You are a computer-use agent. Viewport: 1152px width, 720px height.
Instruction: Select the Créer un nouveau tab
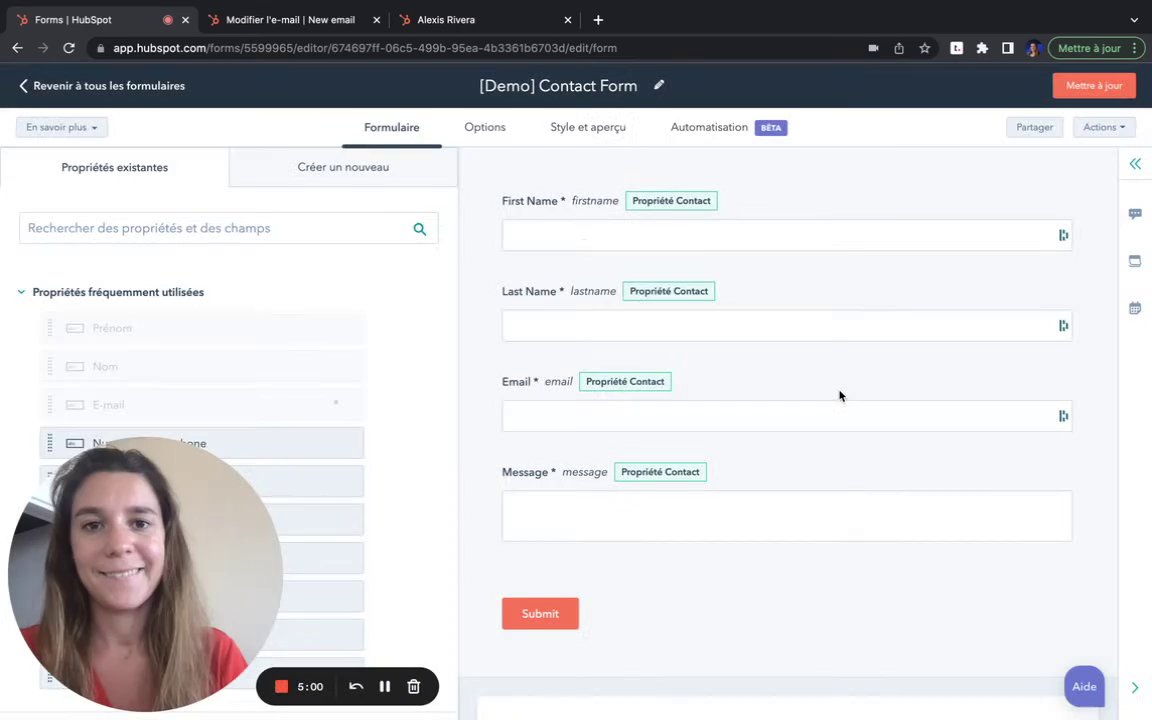click(343, 167)
